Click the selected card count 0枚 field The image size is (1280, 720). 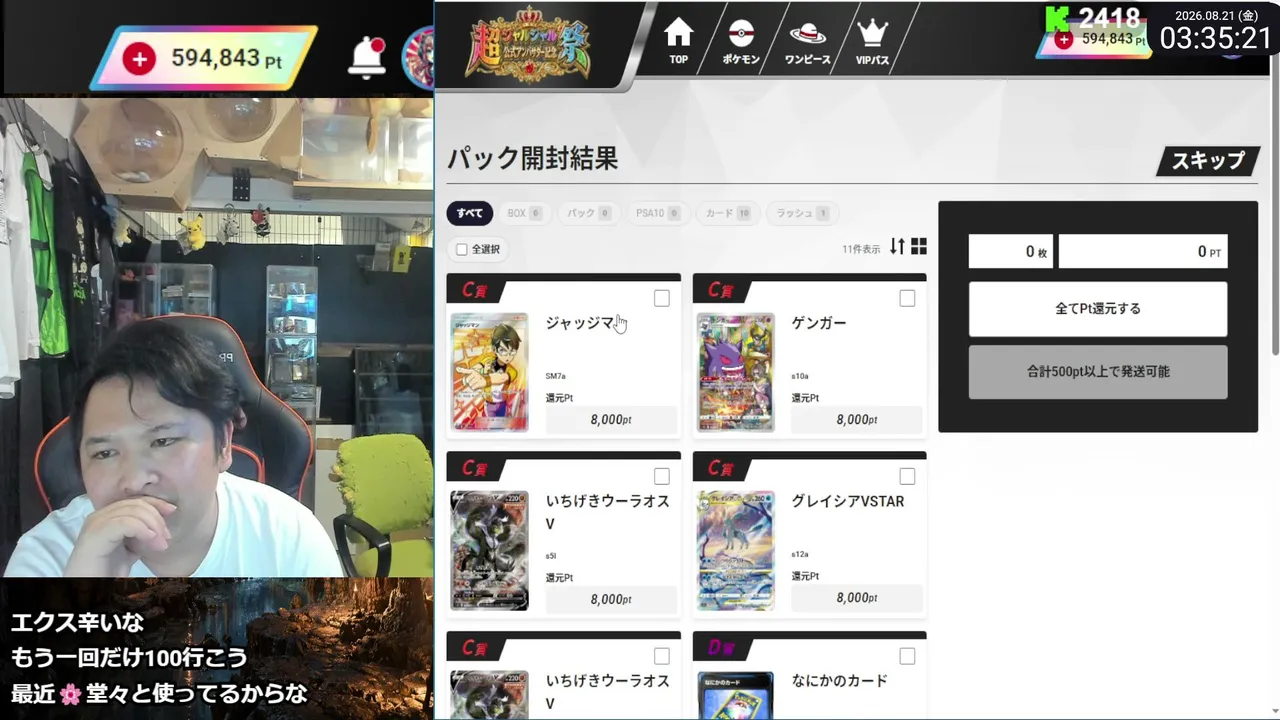click(1010, 252)
